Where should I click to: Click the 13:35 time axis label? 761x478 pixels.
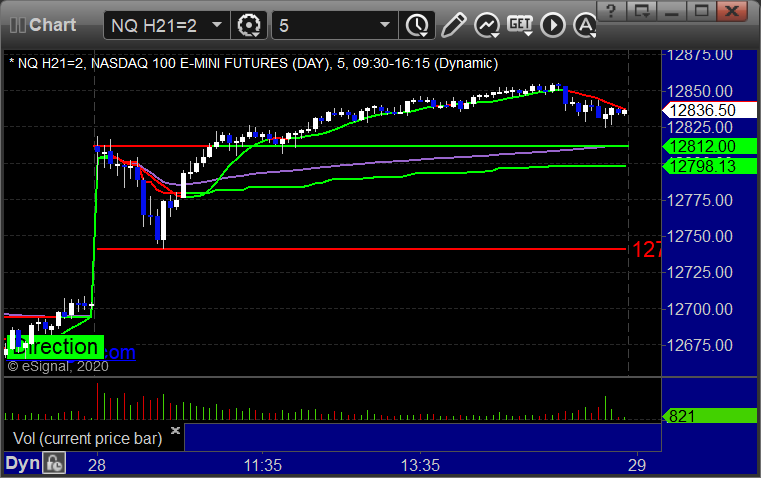420,465
